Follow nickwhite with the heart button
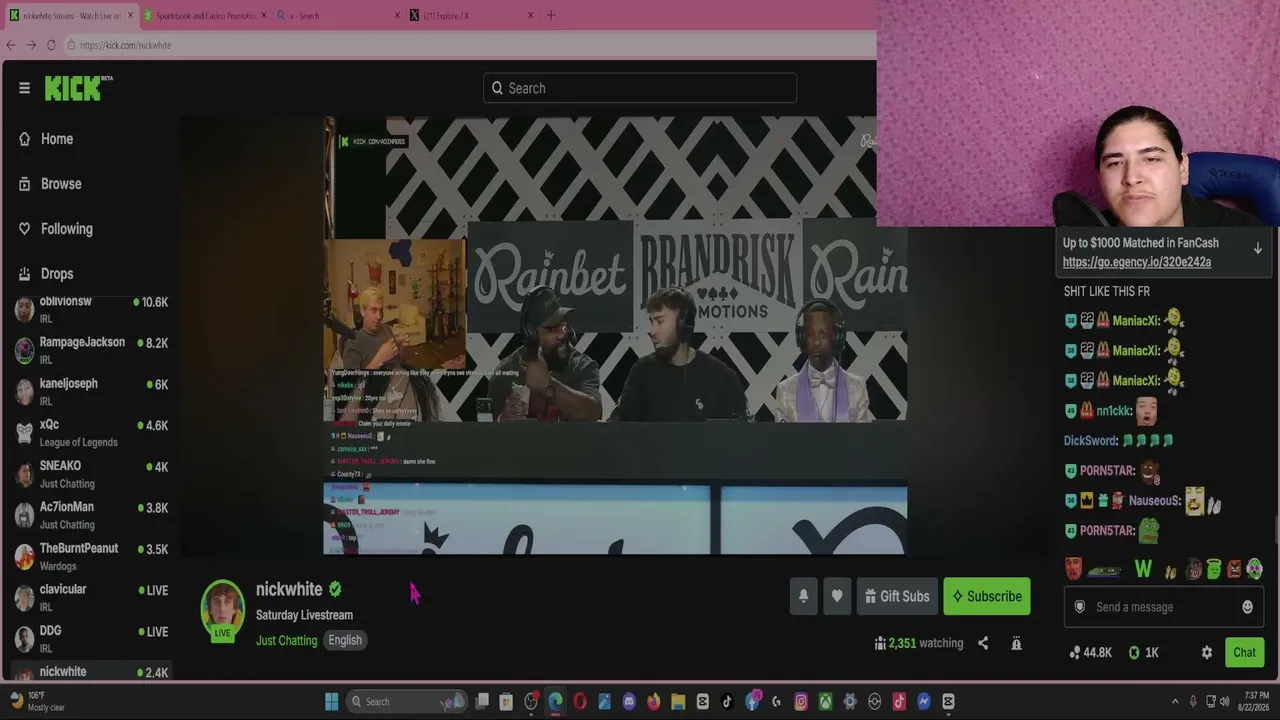 tap(837, 596)
